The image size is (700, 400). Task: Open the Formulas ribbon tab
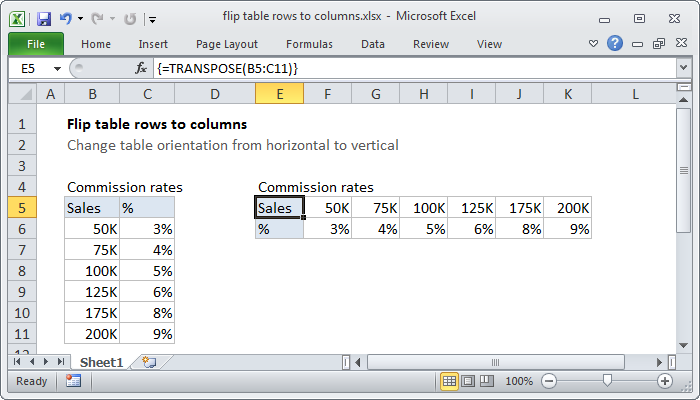[309, 44]
